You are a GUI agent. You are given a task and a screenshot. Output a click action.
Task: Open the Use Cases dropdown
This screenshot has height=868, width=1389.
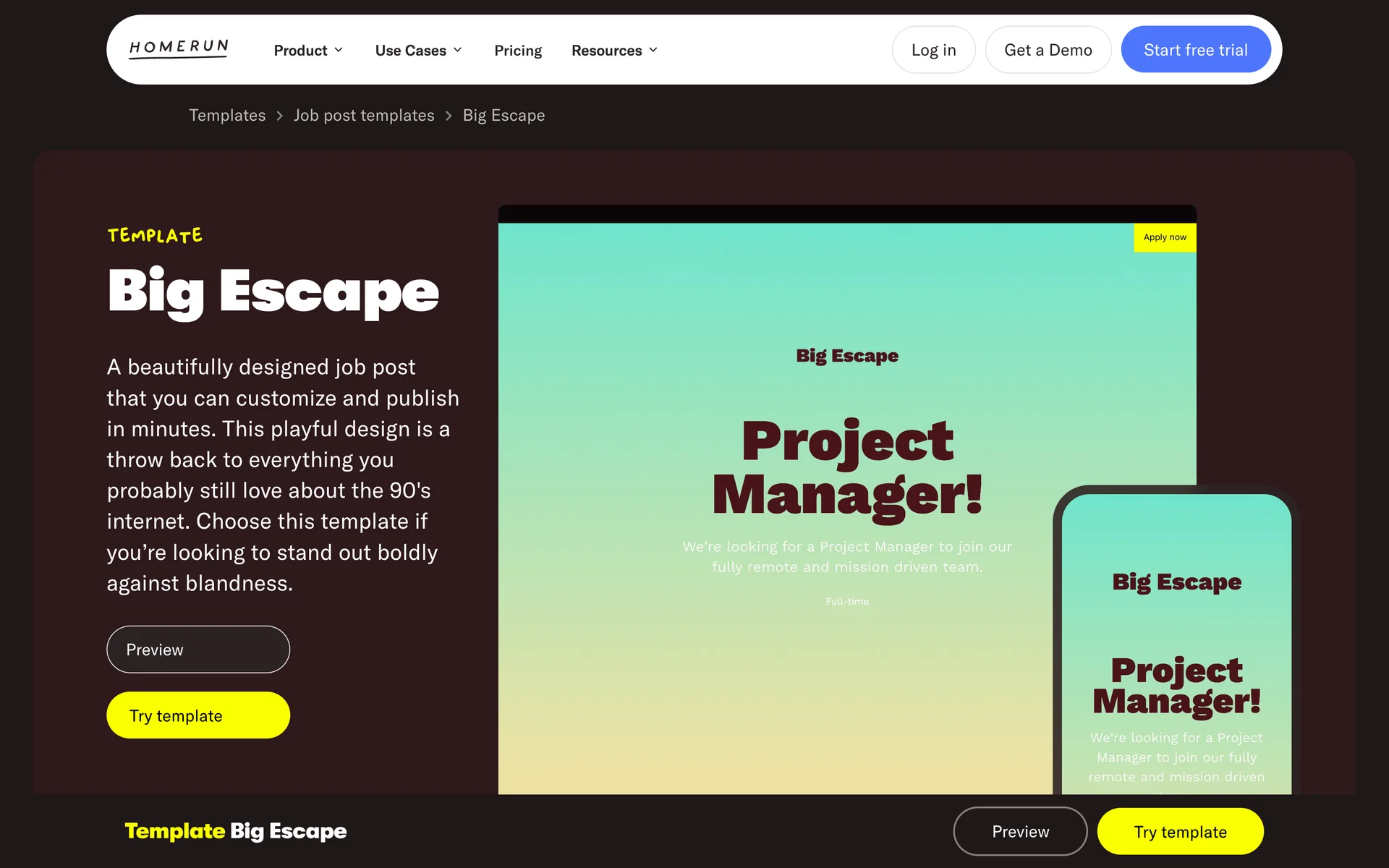[418, 51]
